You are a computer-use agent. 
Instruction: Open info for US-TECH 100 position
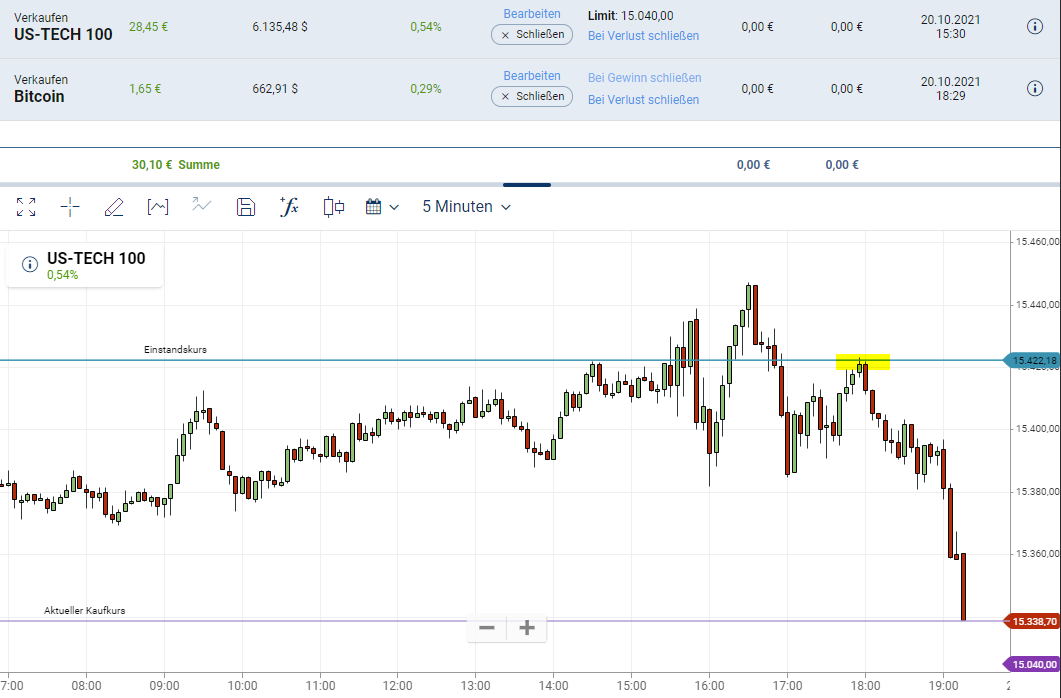click(1035, 26)
